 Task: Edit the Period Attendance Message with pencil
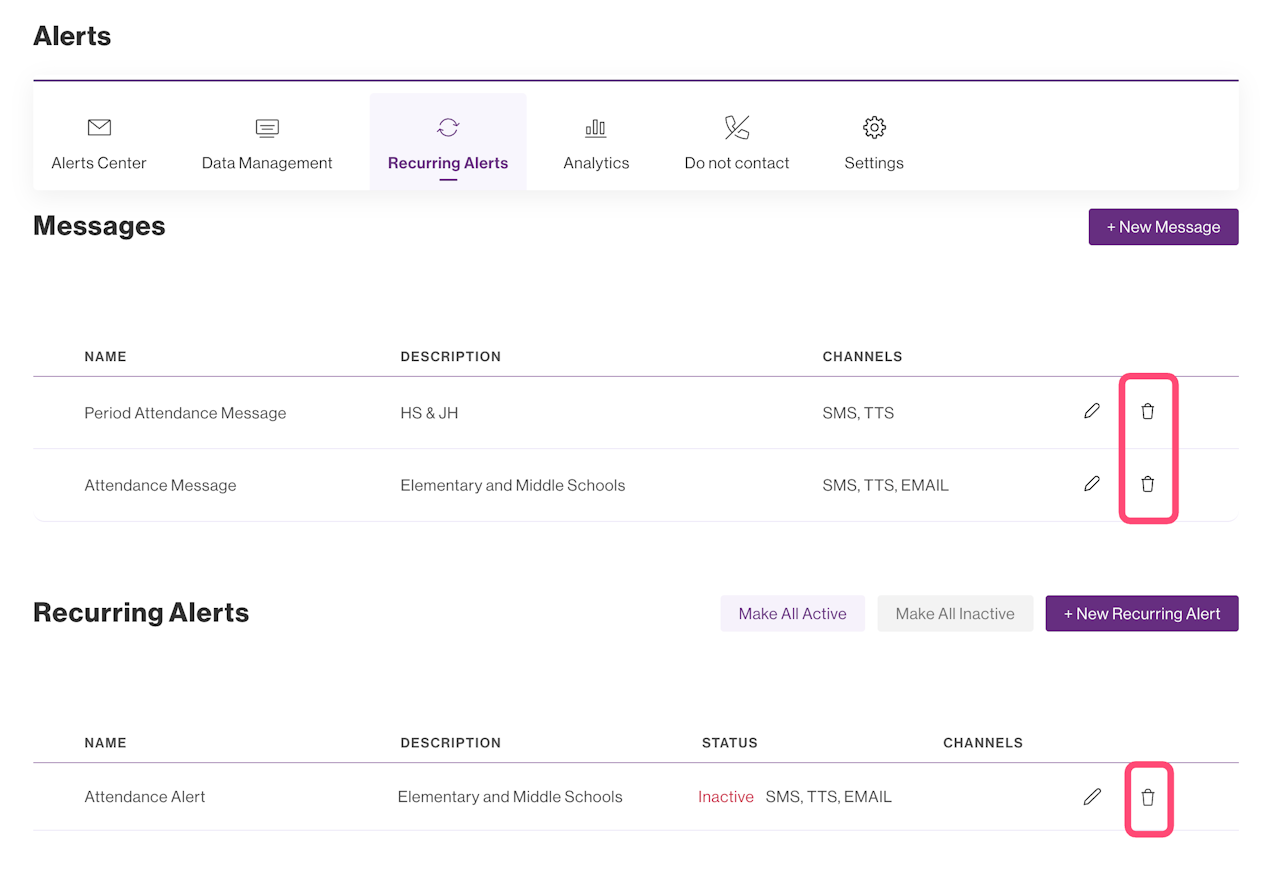[x=1092, y=411]
